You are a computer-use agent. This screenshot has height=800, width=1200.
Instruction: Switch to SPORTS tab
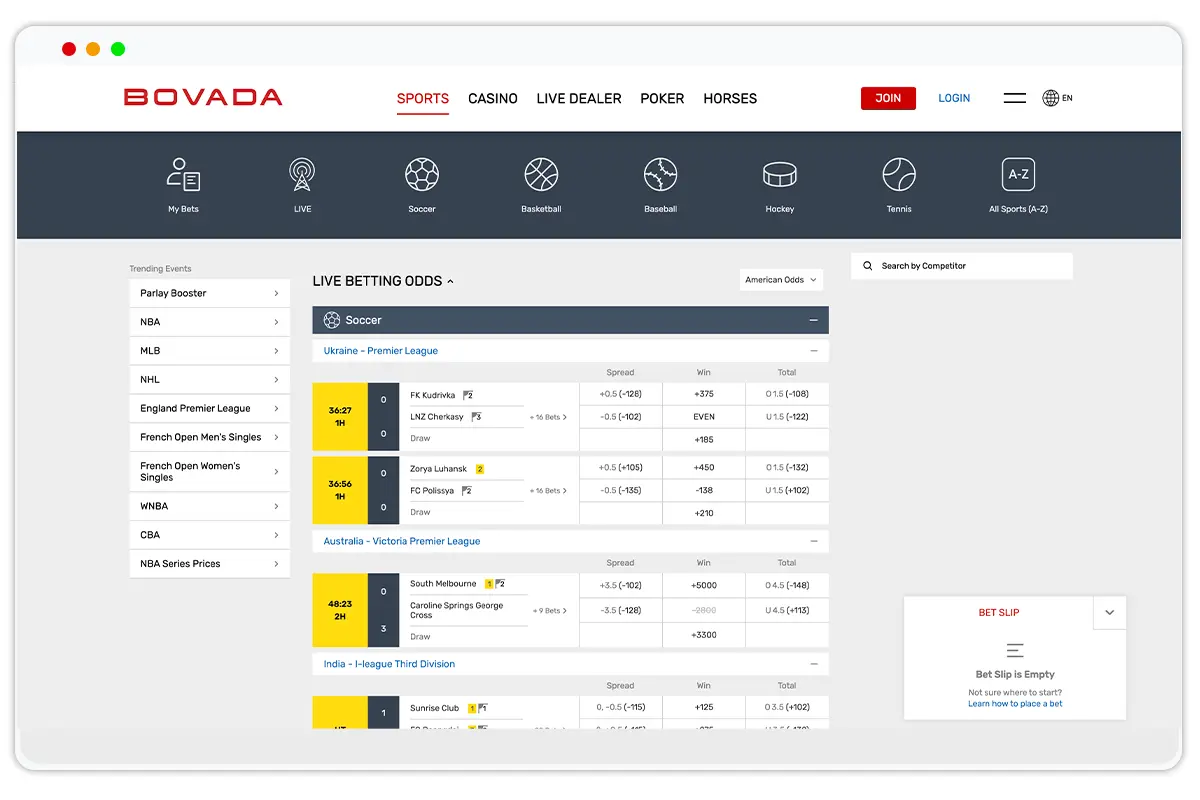click(x=423, y=98)
